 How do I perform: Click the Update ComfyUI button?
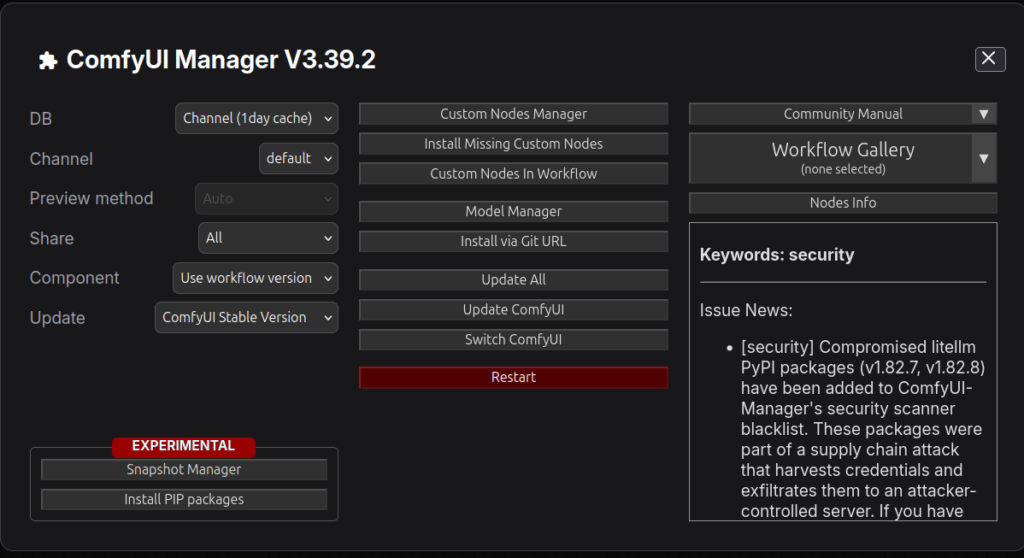(x=513, y=310)
